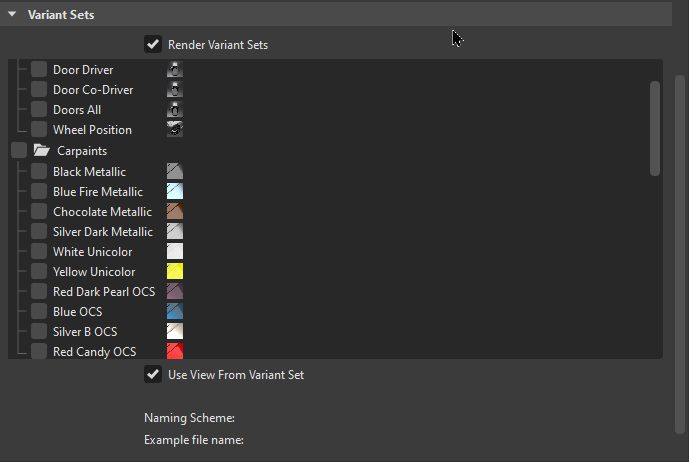Image resolution: width=689 pixels, height=462 pixels.
Task: Disable the Render Variant Sets checkbox
Action: click(x=153, y=44)
